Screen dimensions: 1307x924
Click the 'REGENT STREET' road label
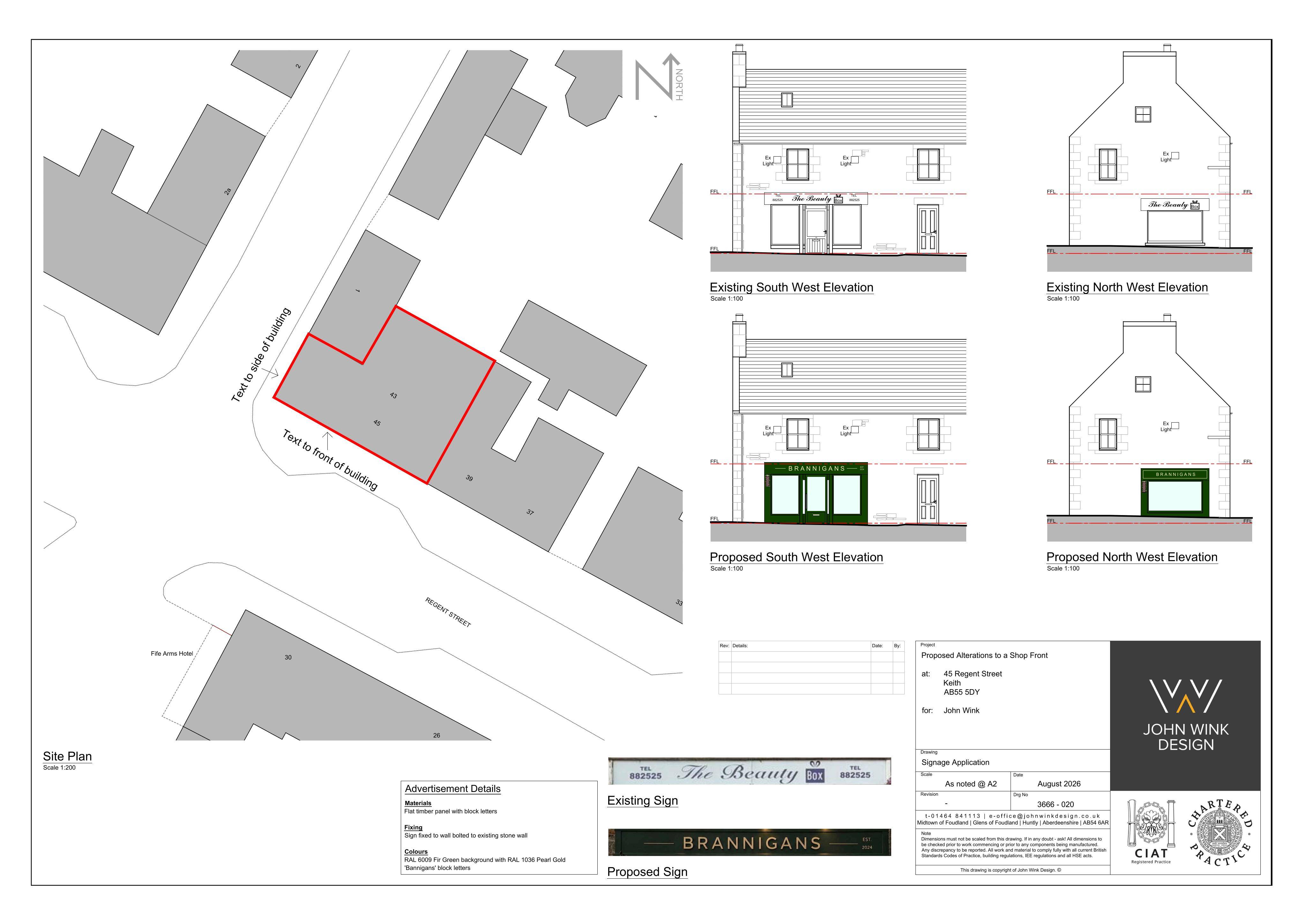pos(448,612)
